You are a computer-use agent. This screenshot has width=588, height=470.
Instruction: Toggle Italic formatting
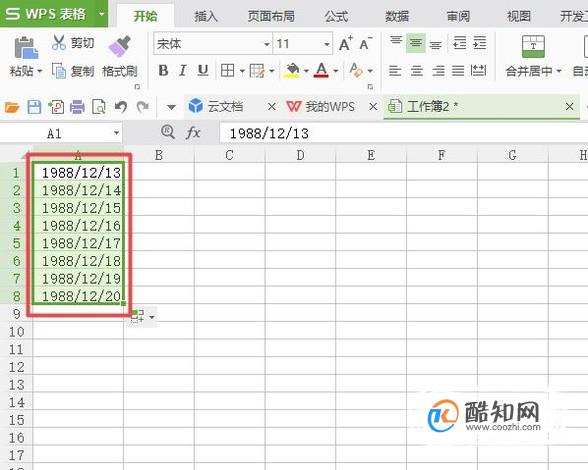pos(183,70)
